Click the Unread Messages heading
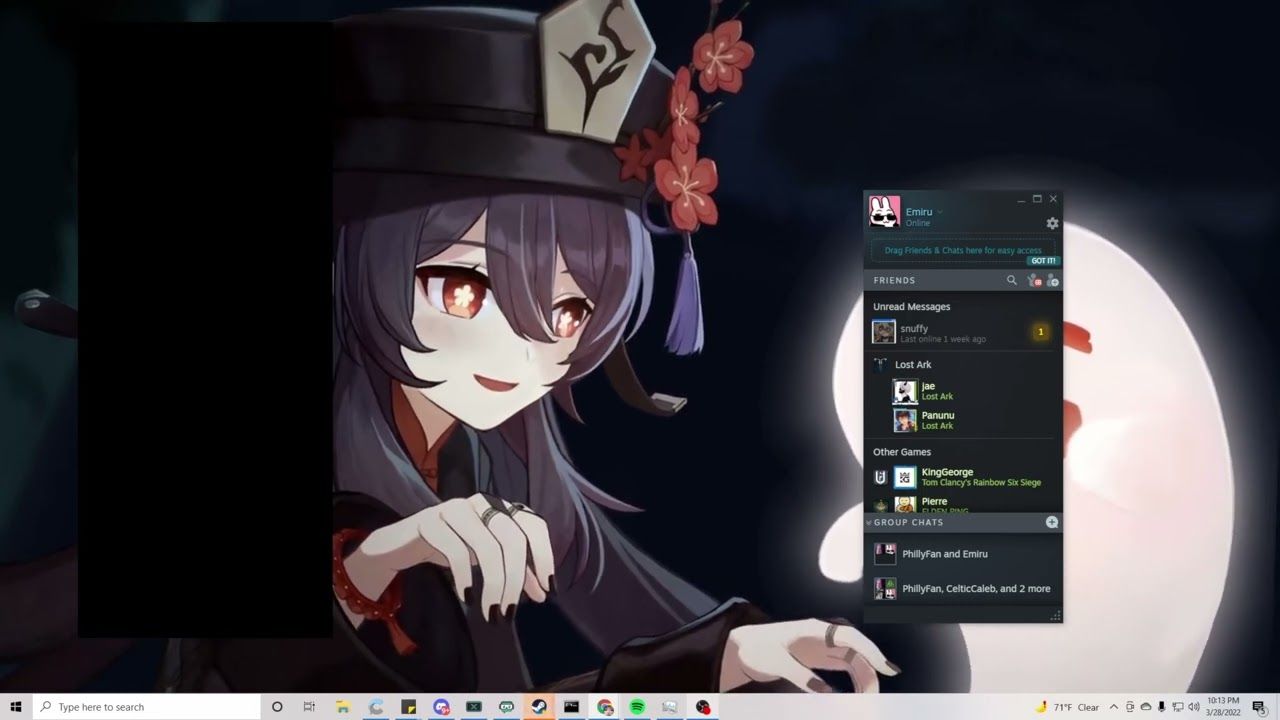Image resolution: width=1280 pixels, height=720 pixels. (x=911, y=307)
